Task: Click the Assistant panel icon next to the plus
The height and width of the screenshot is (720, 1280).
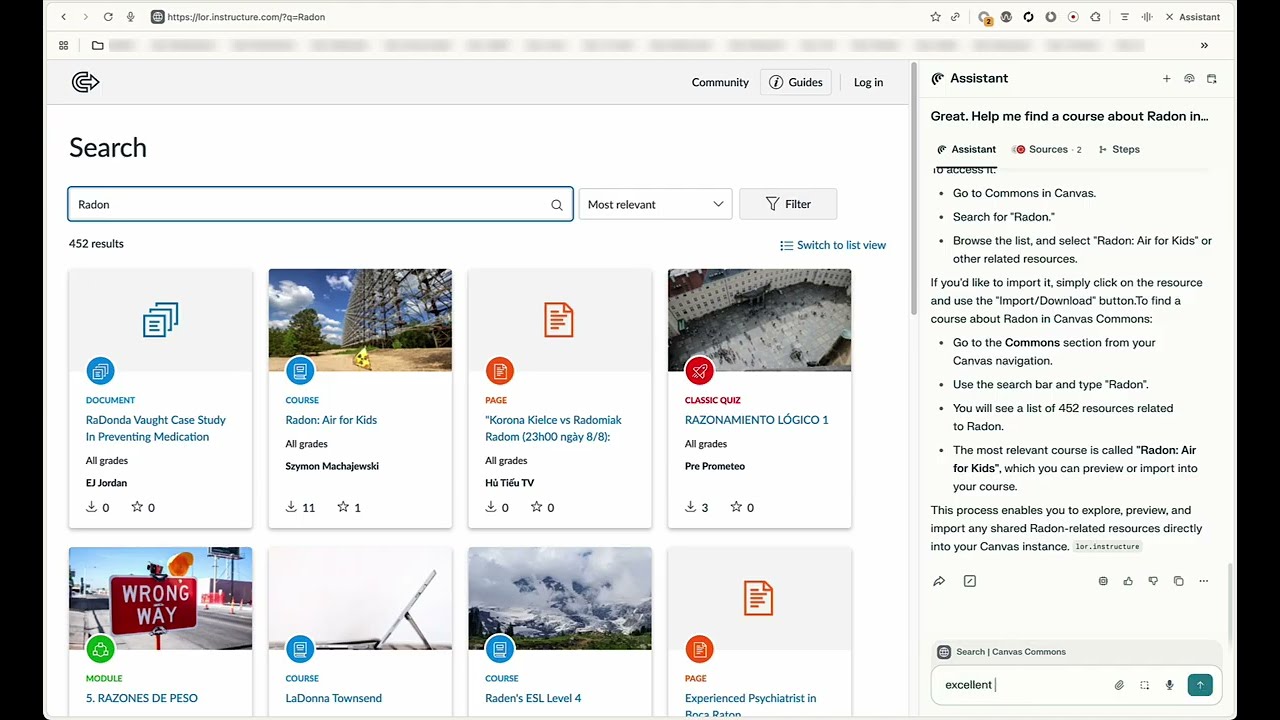Action: (x=1189, y=78)
